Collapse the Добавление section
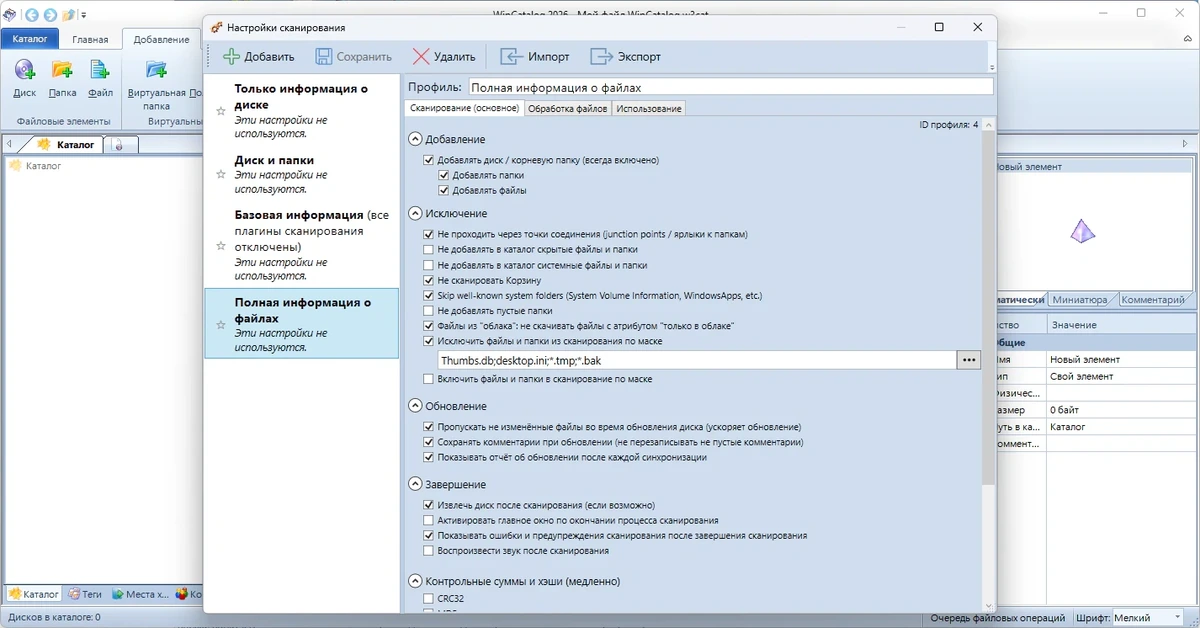Screen dimensions: 1200x628 pyautogui.click(x=415, y=139)
